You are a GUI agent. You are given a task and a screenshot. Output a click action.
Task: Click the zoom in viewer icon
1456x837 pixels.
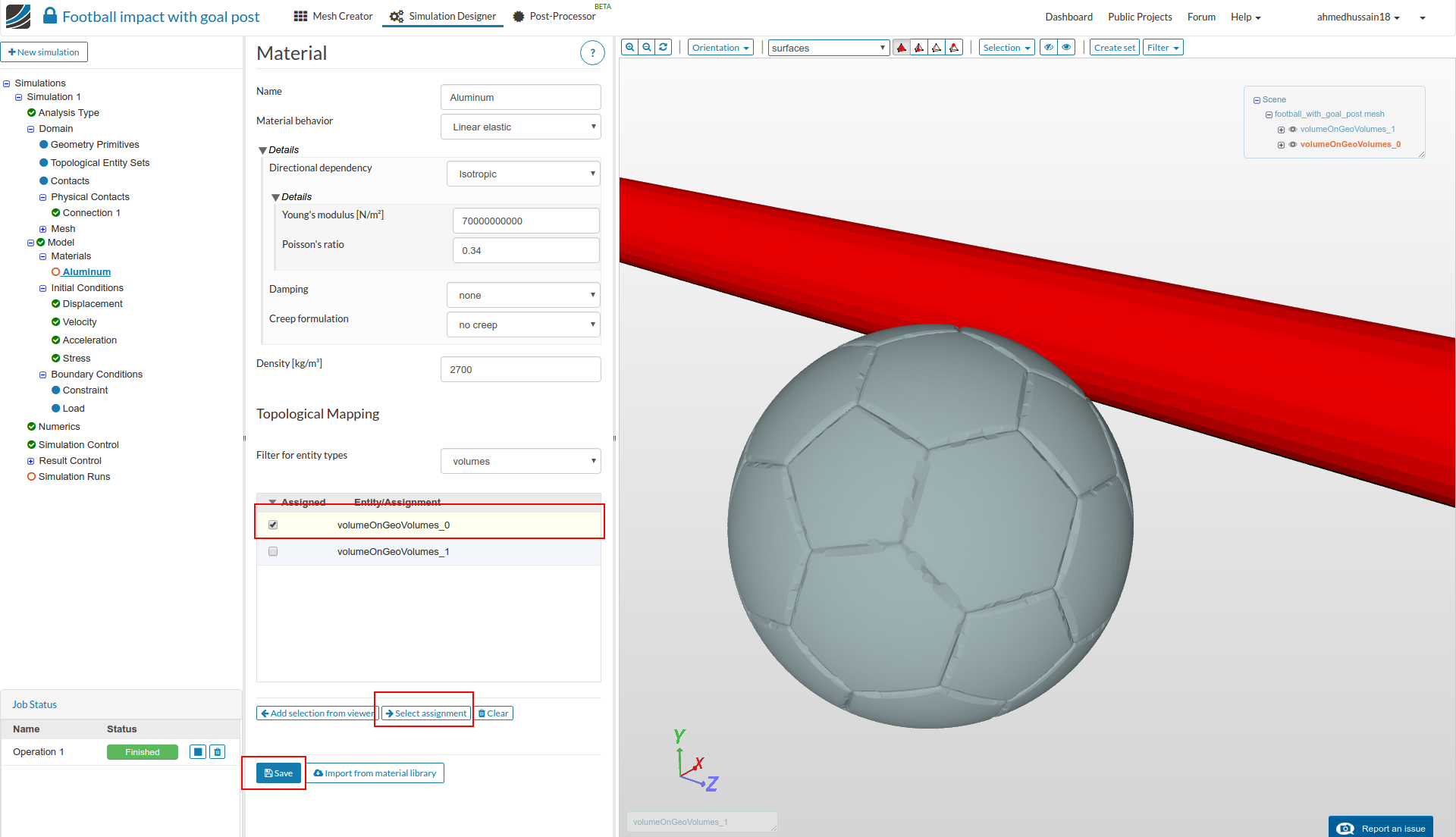pyautogui.click(x=629, y=47)
